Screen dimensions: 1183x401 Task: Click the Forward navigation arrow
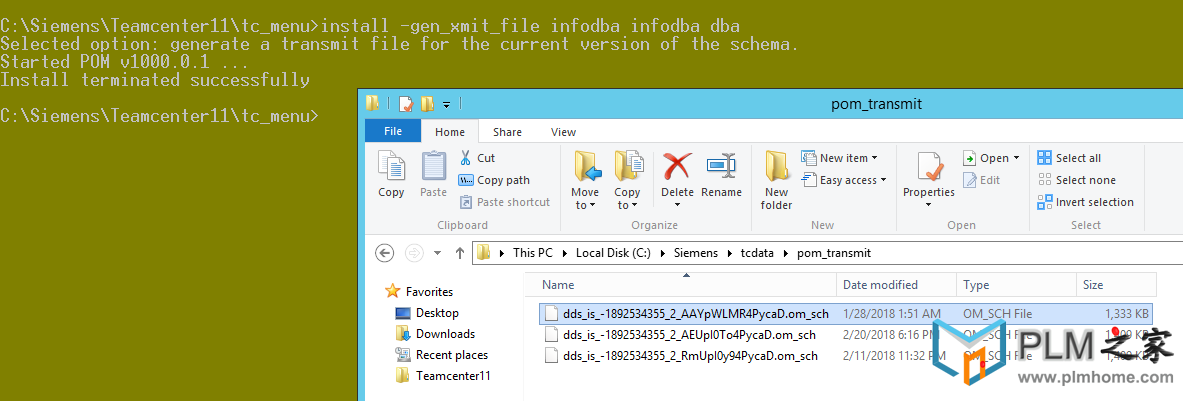pos(413,253)
